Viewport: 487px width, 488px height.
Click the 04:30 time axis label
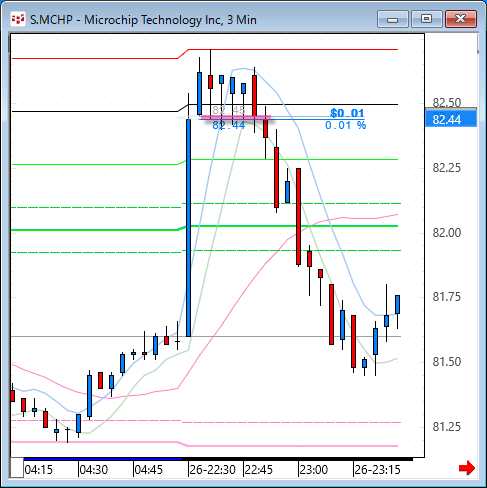pos(94,470)
